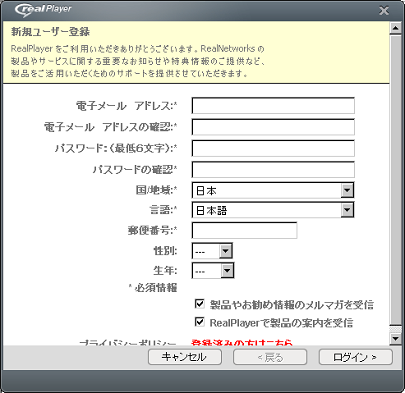Click the vertical scrollbar thumb

point(396,180)
